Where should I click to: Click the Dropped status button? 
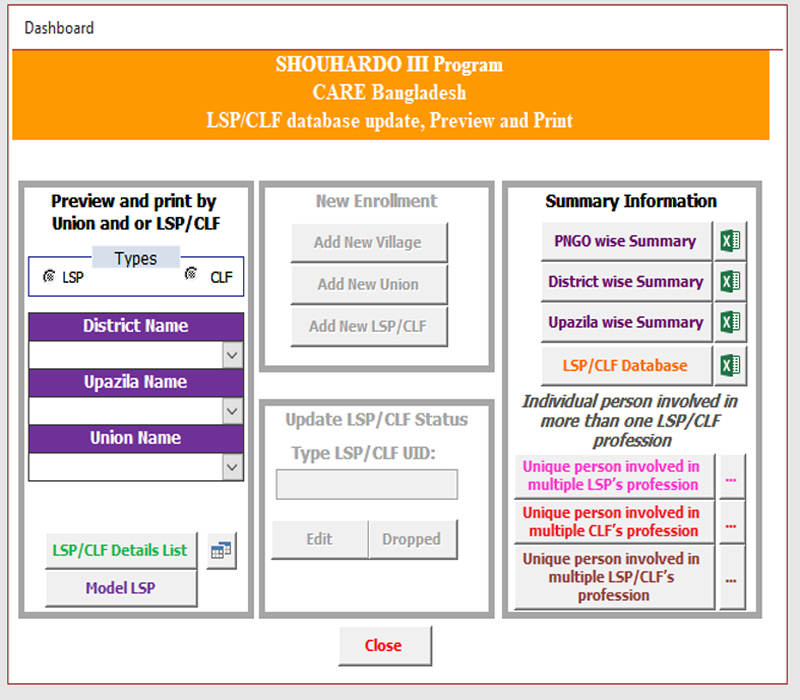412,539
